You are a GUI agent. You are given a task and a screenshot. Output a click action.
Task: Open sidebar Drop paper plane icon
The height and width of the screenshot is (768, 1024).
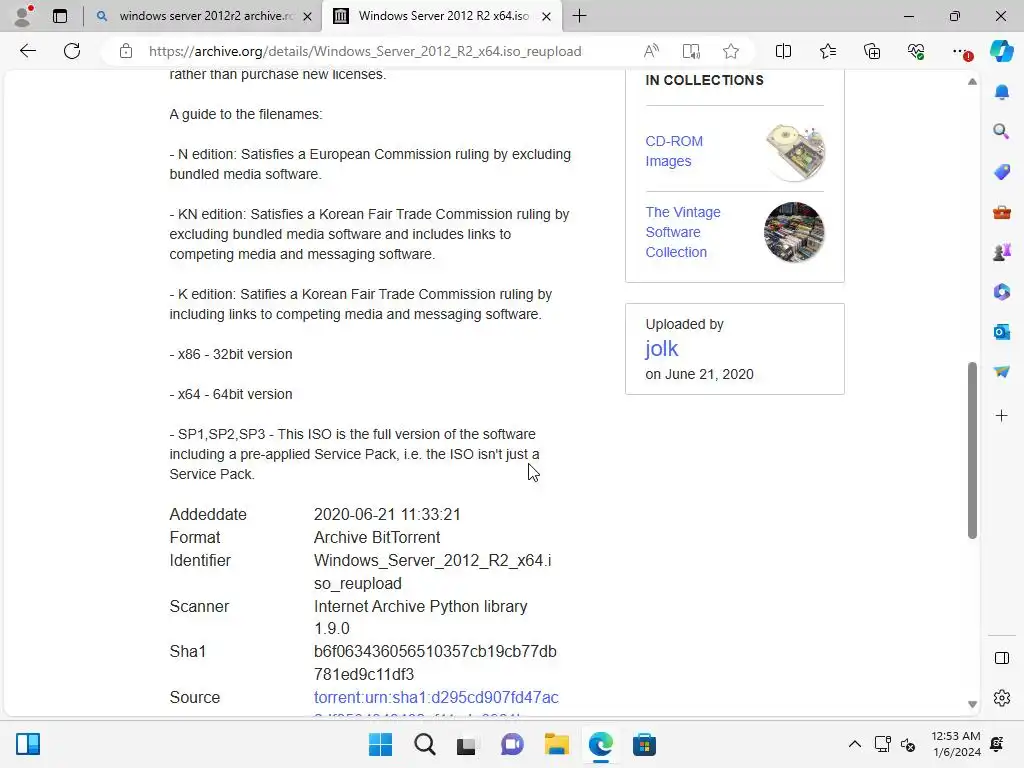[x=1002, y=372]
